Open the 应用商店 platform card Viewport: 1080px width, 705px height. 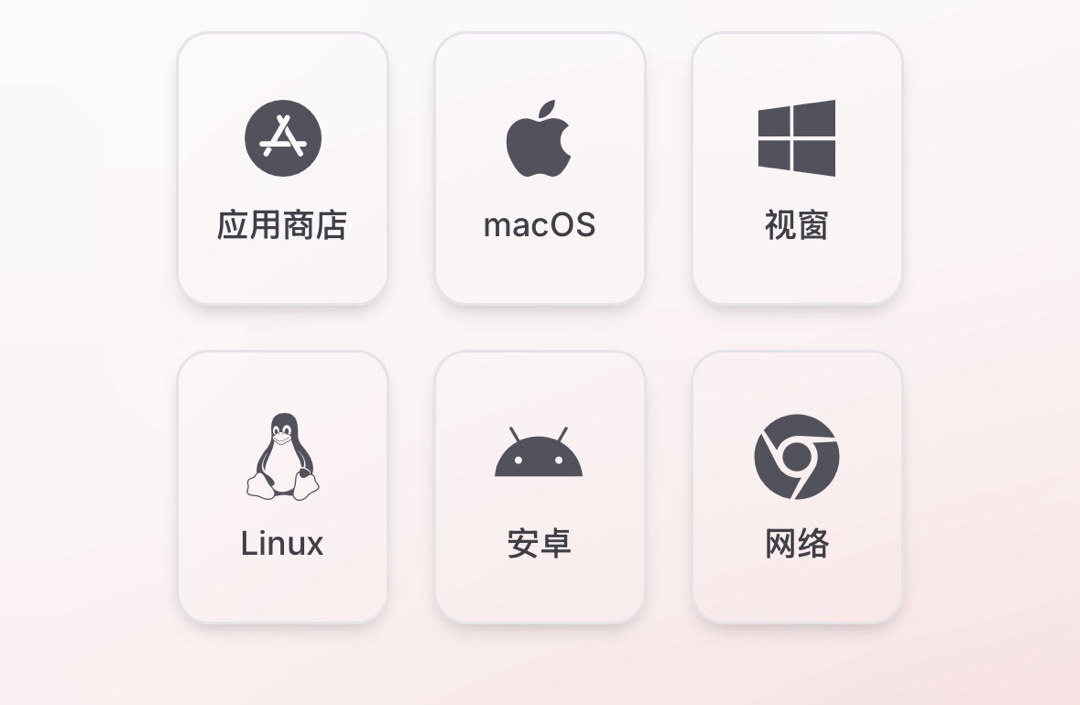pyautogui.click(x=282, y=168)
